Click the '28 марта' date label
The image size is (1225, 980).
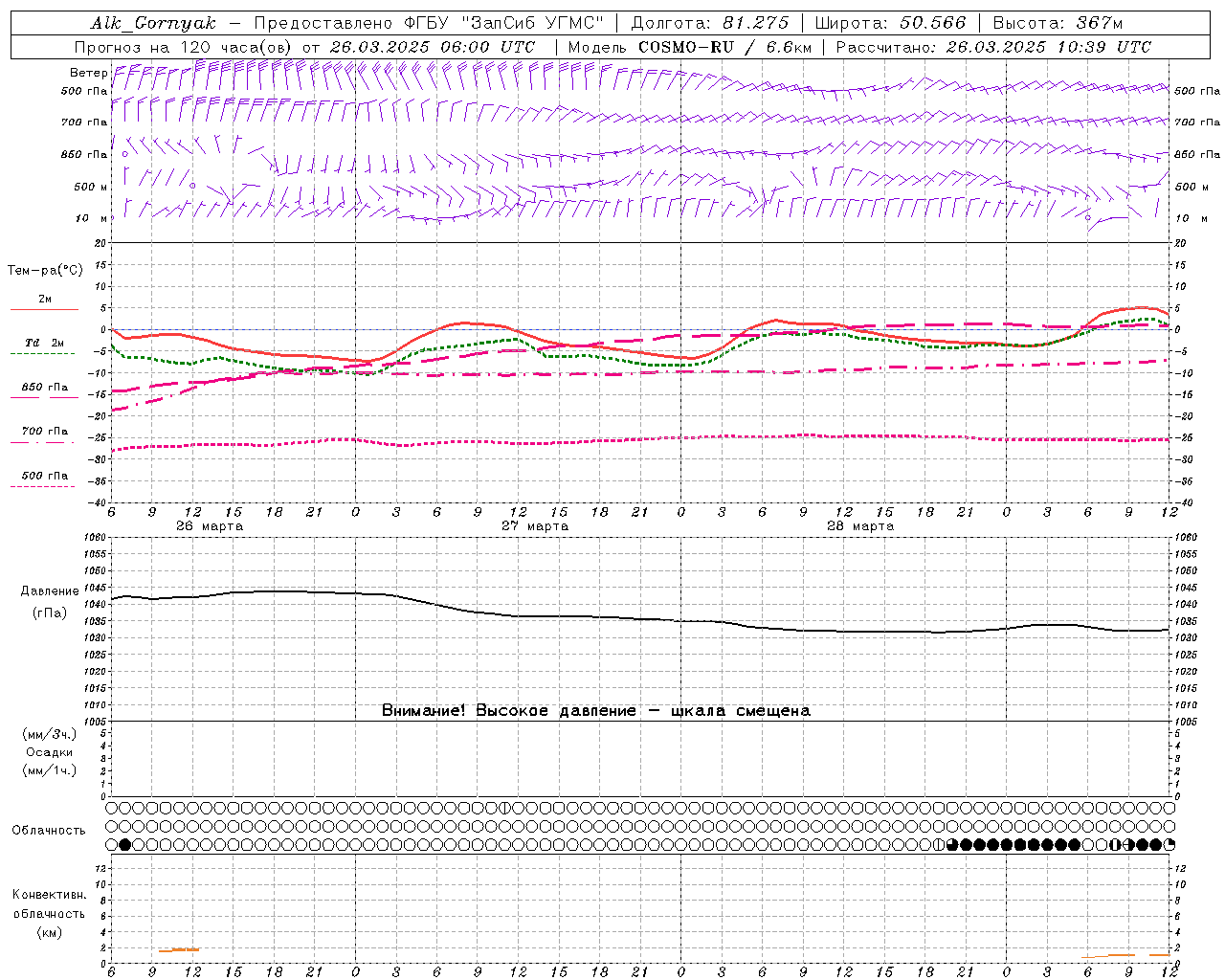pyautogui.click(x=860, y=526)
